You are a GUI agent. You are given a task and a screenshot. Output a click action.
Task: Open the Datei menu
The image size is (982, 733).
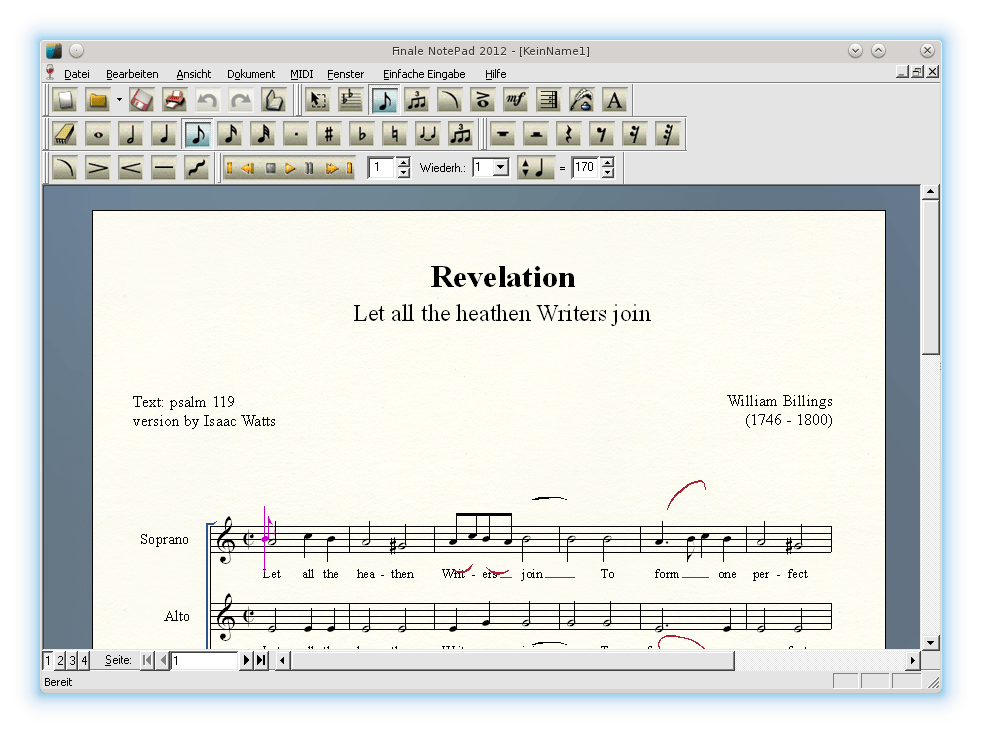76,74
